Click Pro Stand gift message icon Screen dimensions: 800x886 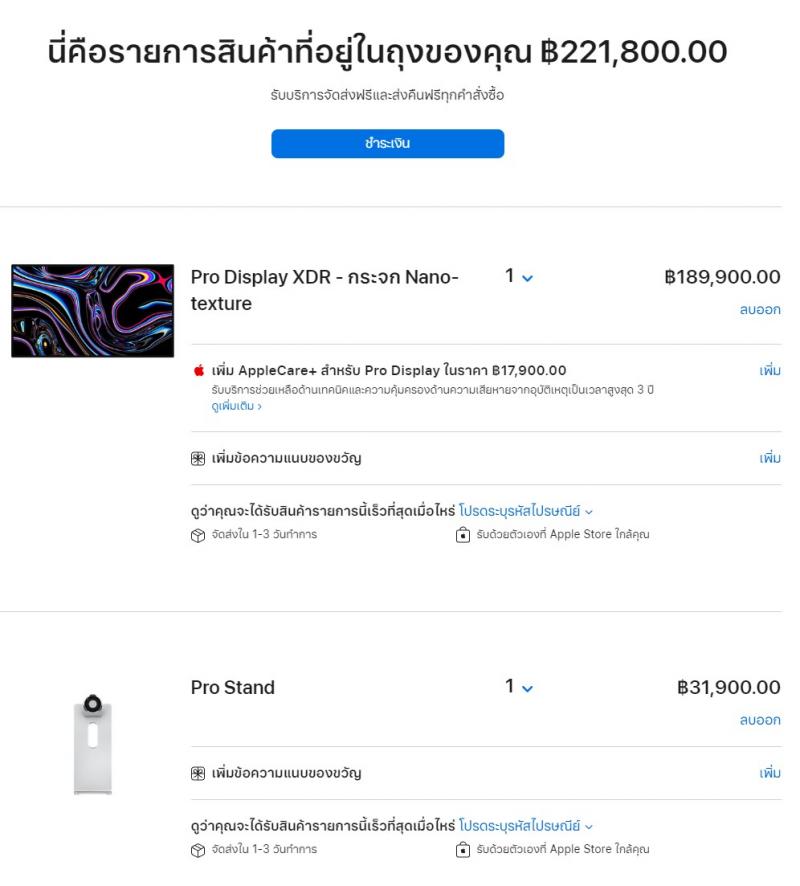199,773
